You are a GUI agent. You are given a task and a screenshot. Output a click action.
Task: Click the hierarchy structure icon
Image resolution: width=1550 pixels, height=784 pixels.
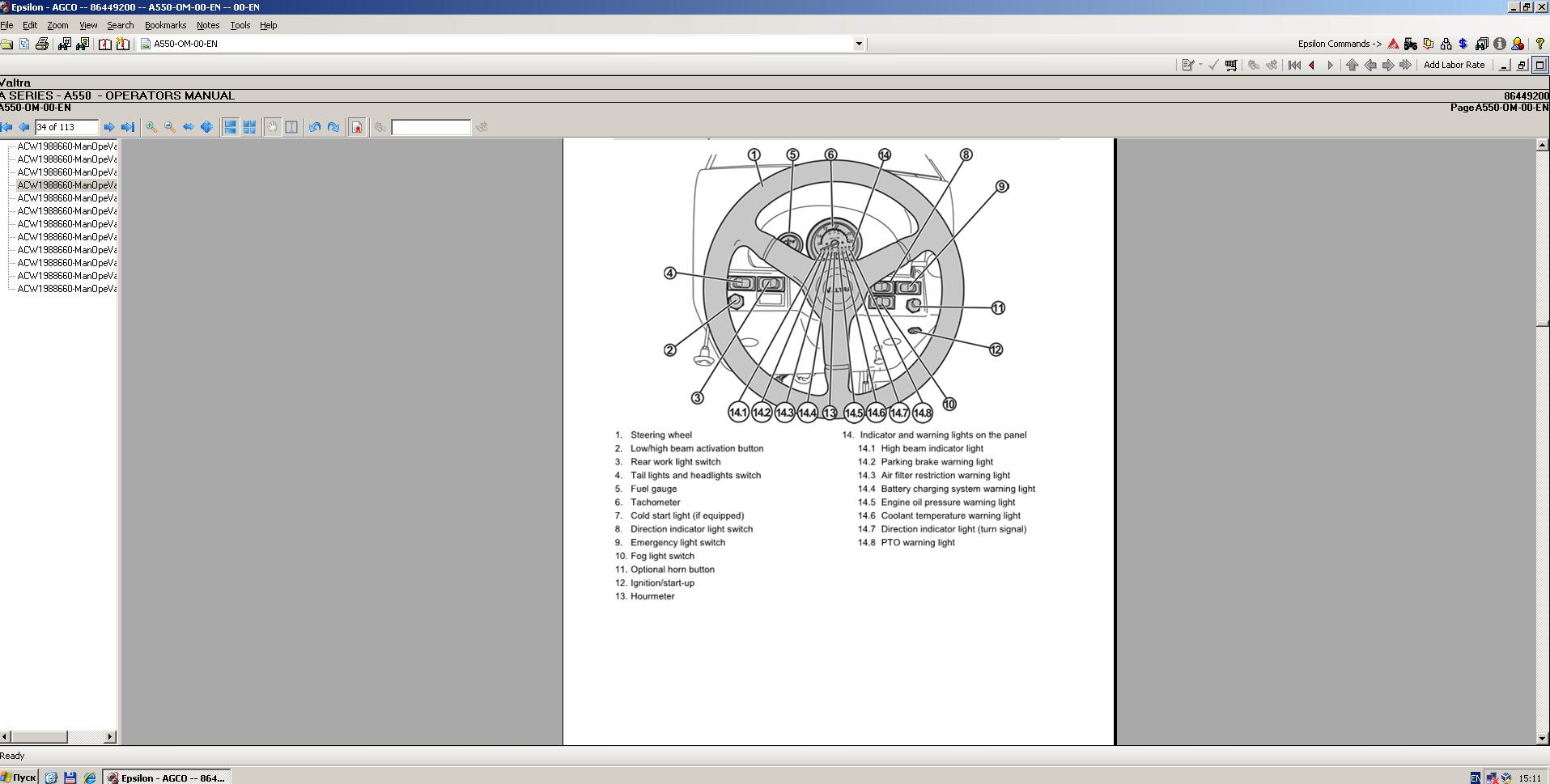pyautogui.click(x=1446, y=44)
